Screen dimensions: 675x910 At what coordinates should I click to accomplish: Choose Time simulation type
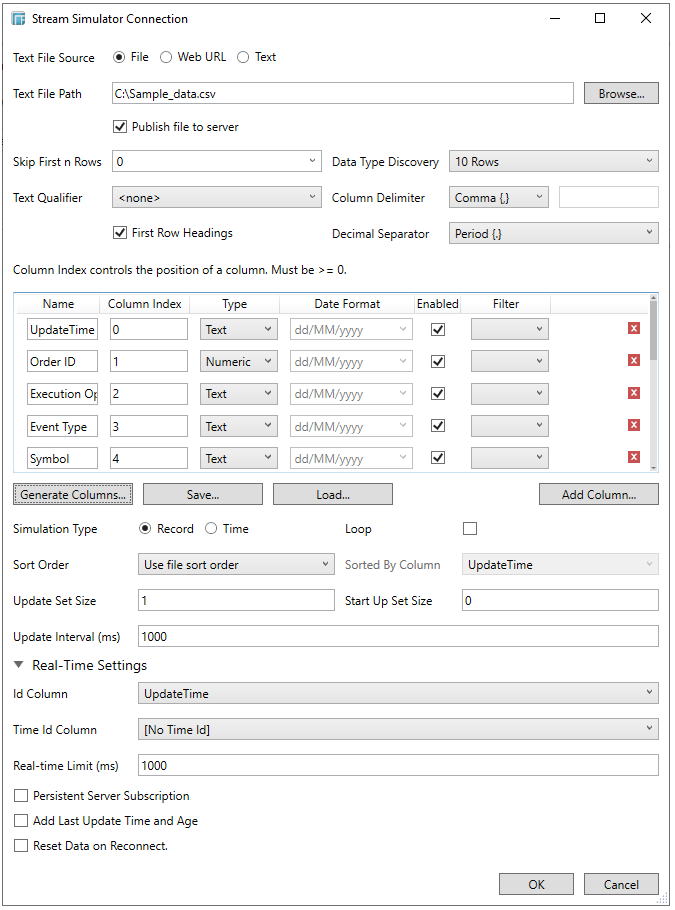[x=211, y=529]
